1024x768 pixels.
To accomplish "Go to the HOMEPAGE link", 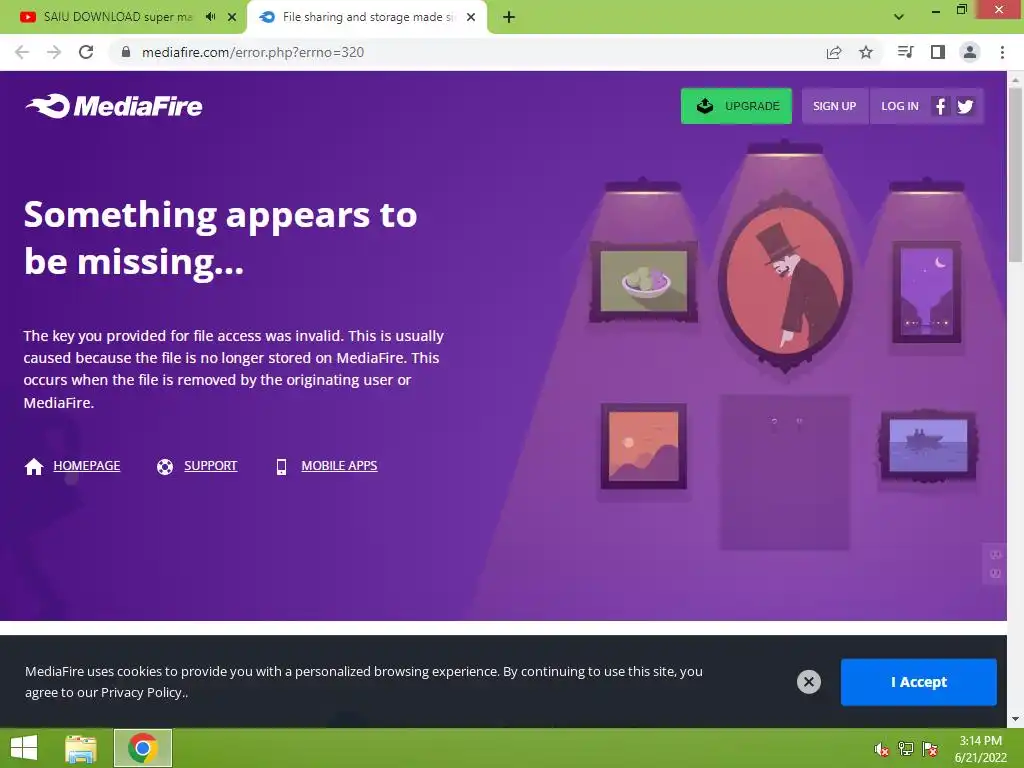I will tap(87, 466).
